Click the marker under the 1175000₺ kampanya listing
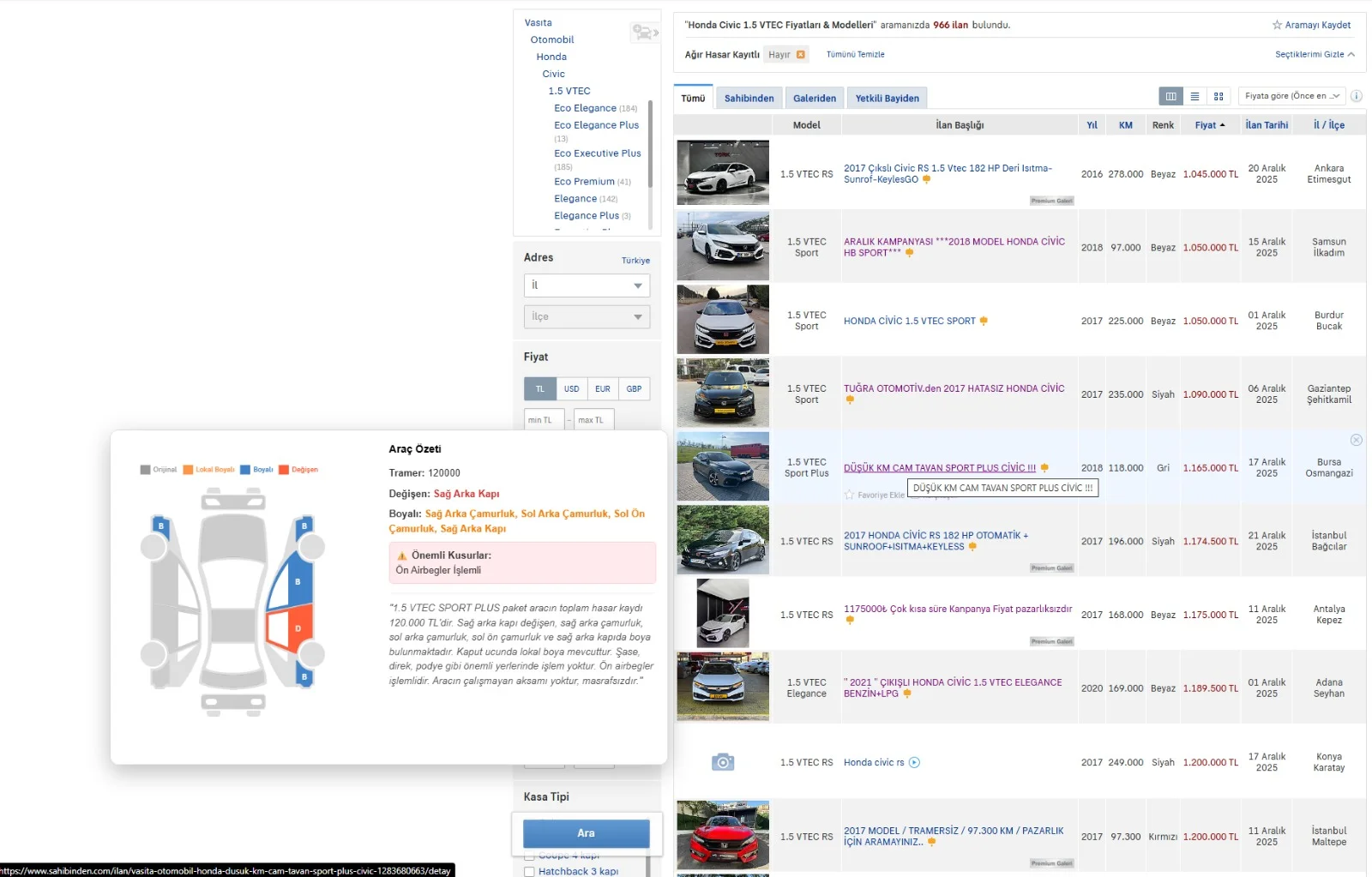Screen dimensions: 1372x877 tap(850, 621)
